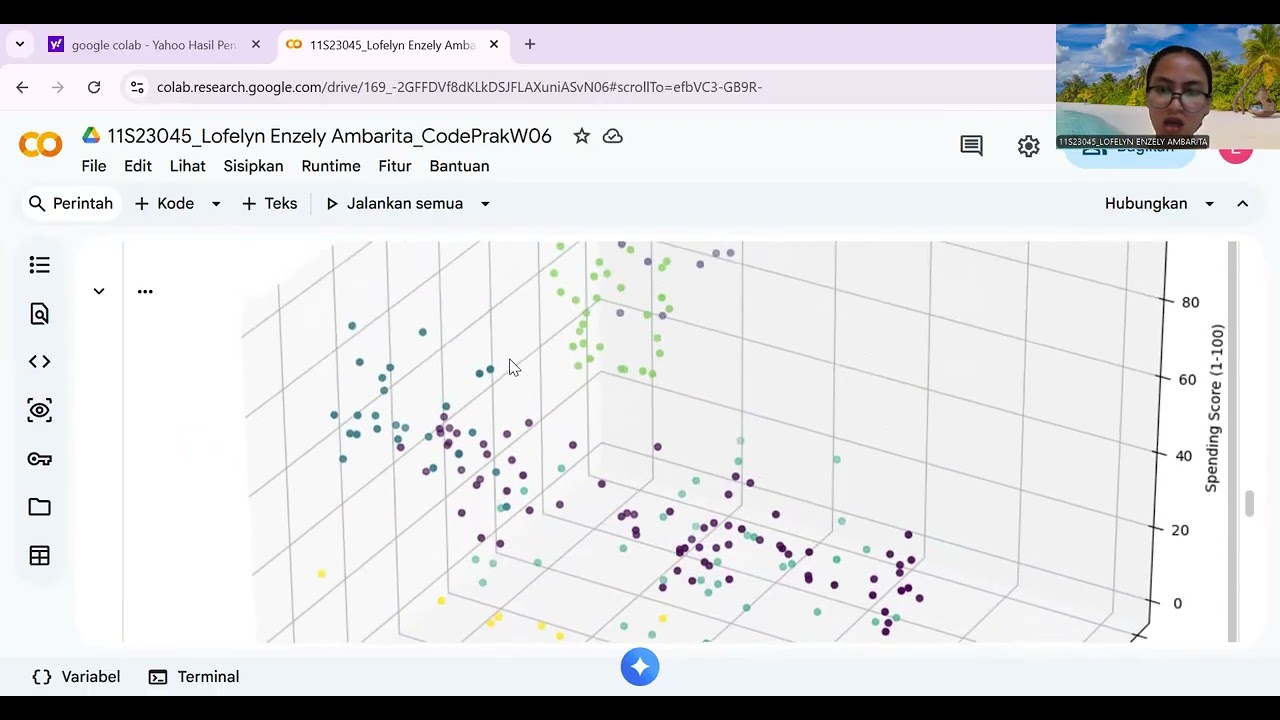Click the notebook title to rename
Viewport: 1280px width, 720px height.
tap(329, 136)
